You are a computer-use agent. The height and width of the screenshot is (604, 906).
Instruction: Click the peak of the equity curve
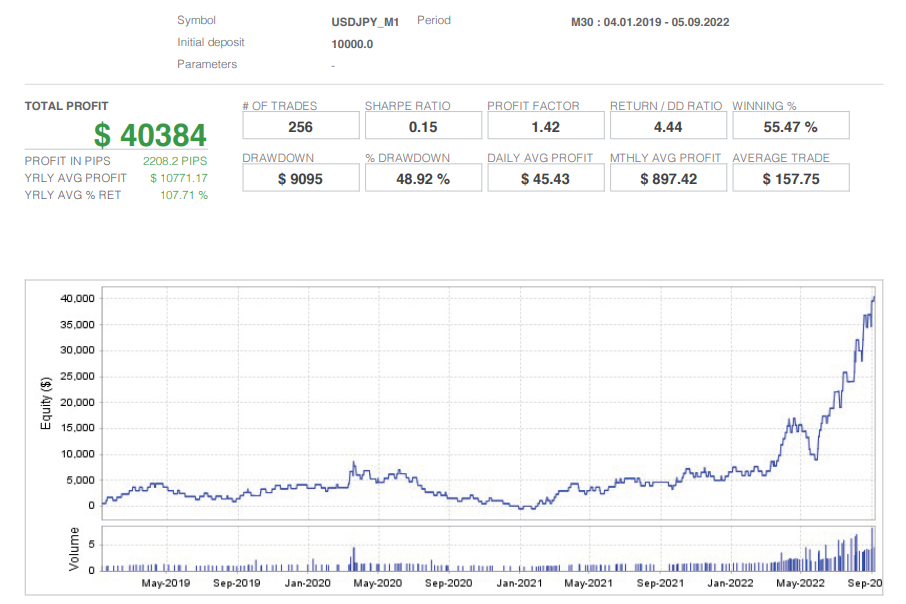tap(874, 297)
